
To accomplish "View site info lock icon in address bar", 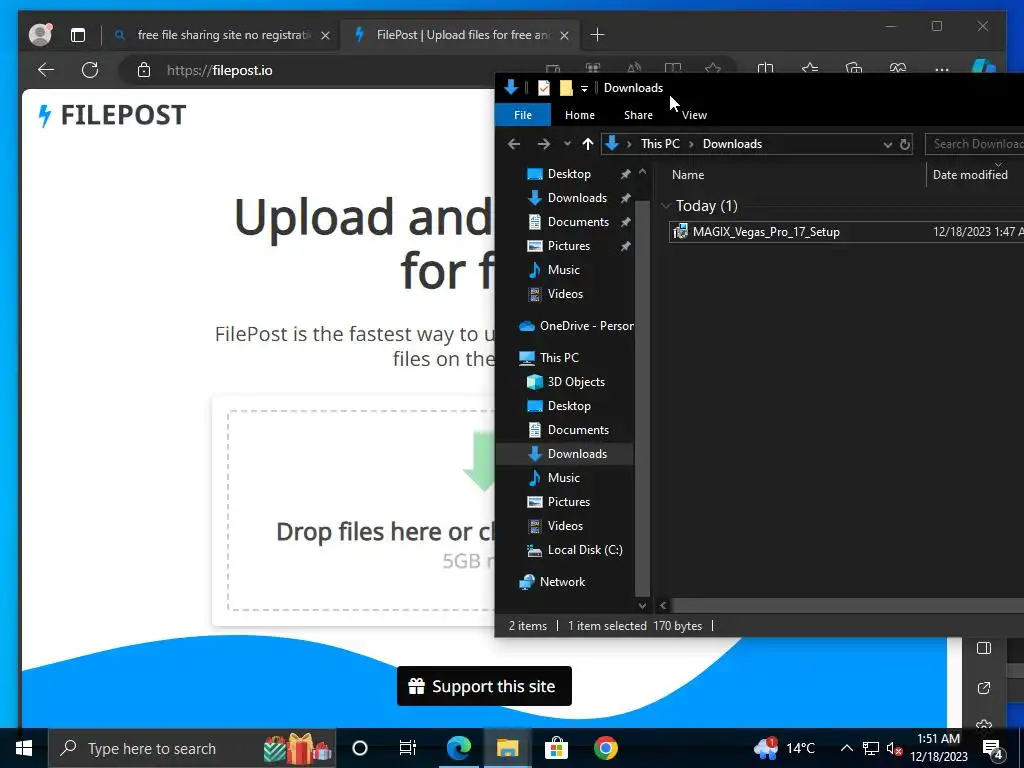I will tap(144, 70).
